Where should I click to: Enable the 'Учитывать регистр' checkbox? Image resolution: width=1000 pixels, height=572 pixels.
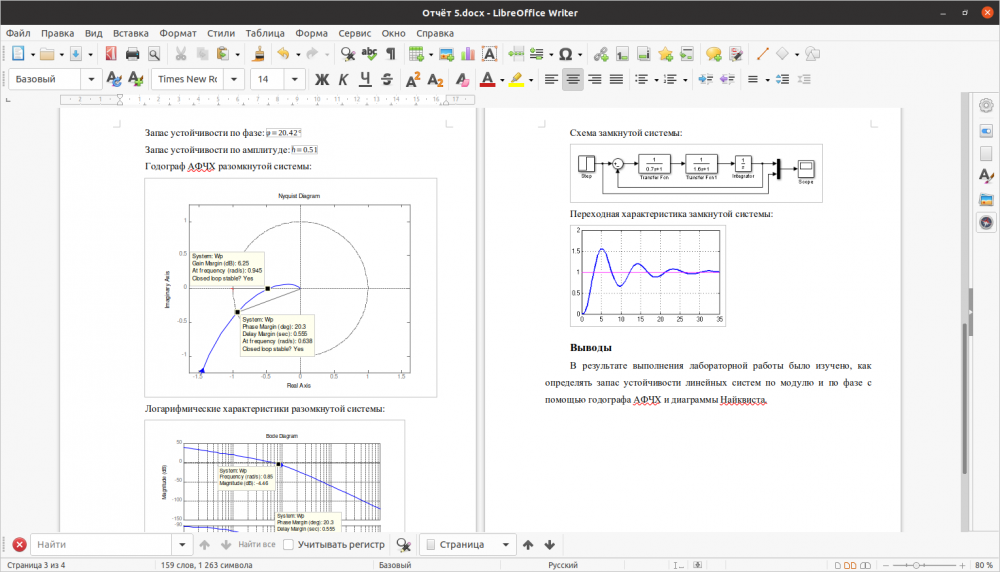click(289, 545)
